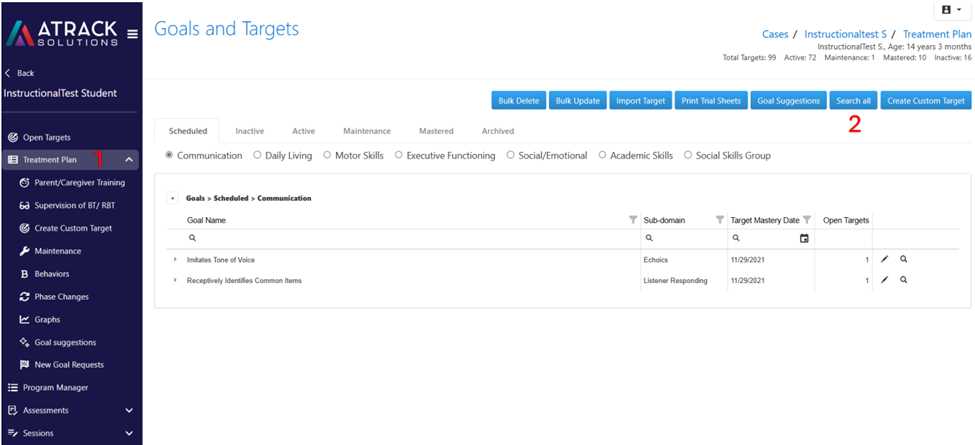
Task: Follow the Treatment Plan breadcrumb link
Action: 937,34
